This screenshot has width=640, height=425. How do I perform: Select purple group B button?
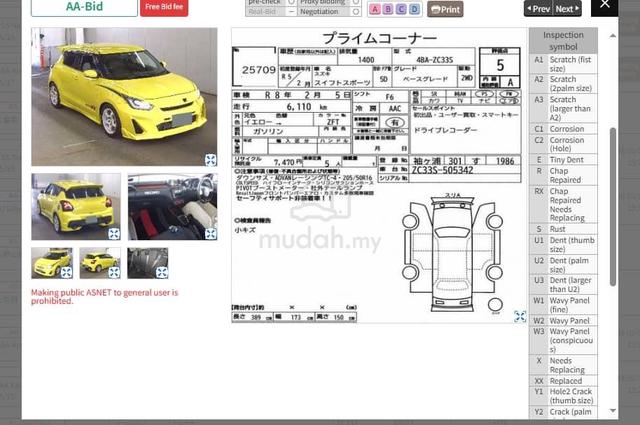coord(388,9)
